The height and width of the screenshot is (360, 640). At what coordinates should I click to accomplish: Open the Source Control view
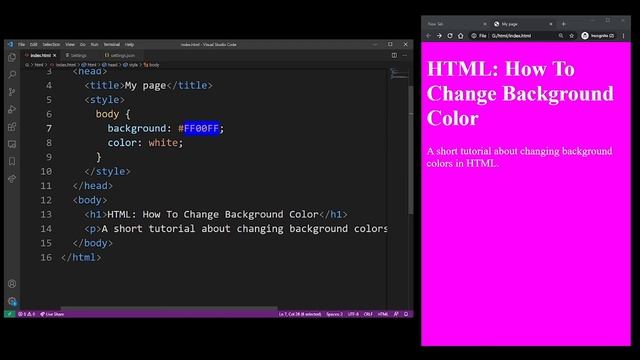coord(12,92)
